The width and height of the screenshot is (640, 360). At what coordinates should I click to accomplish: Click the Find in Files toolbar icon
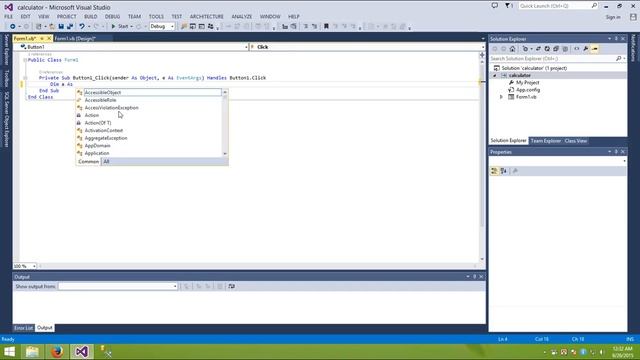coord(184,26)
